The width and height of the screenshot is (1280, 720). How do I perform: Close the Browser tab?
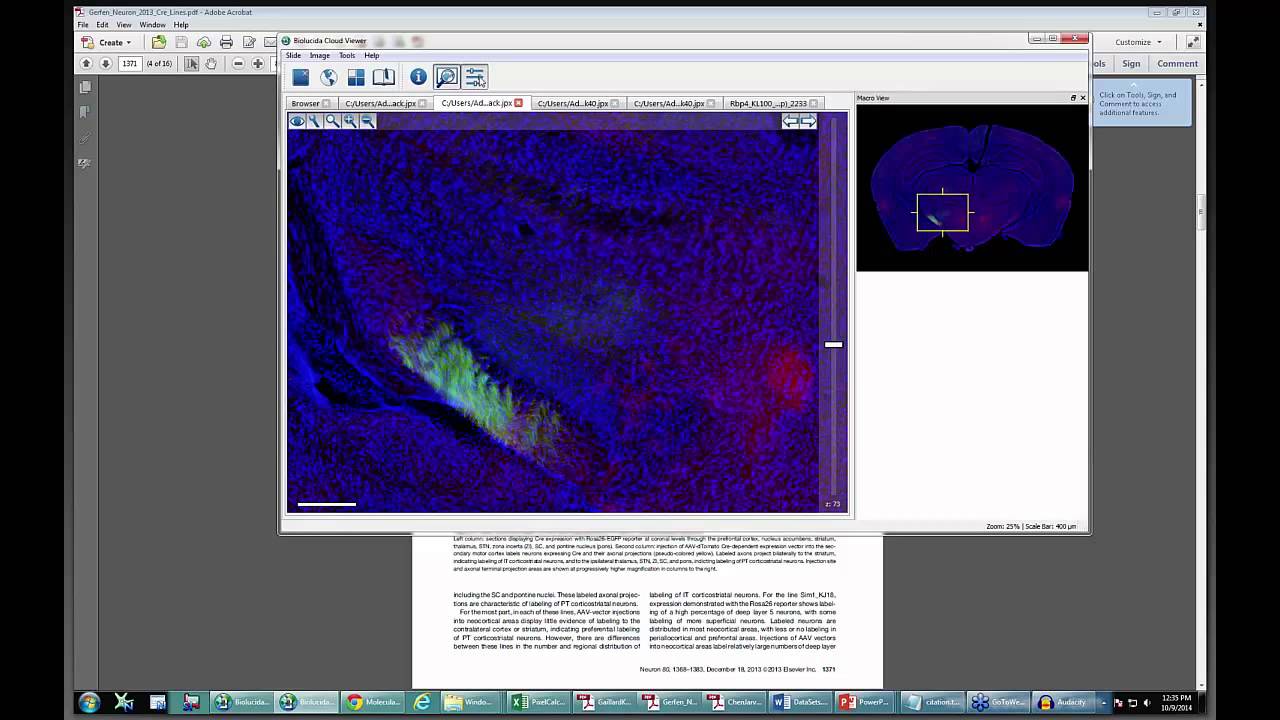pos(326,103)
